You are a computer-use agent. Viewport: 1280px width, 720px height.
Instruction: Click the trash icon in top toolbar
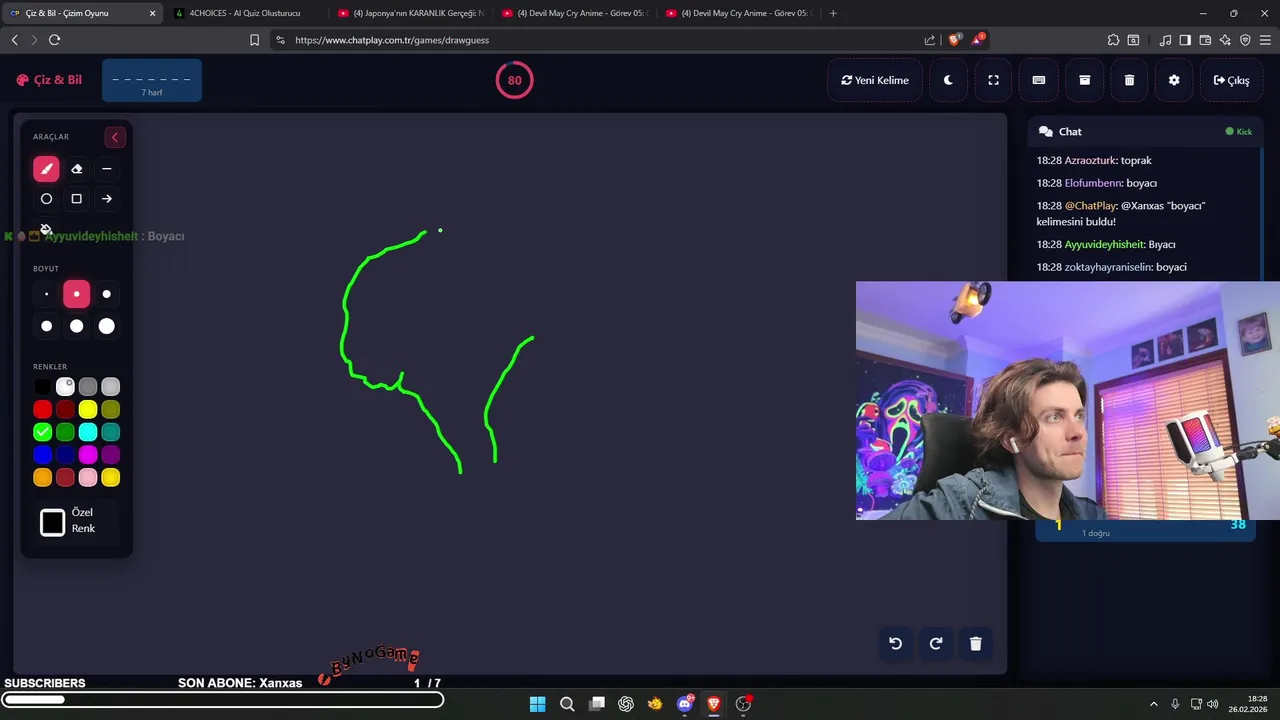click(1129, 80)
